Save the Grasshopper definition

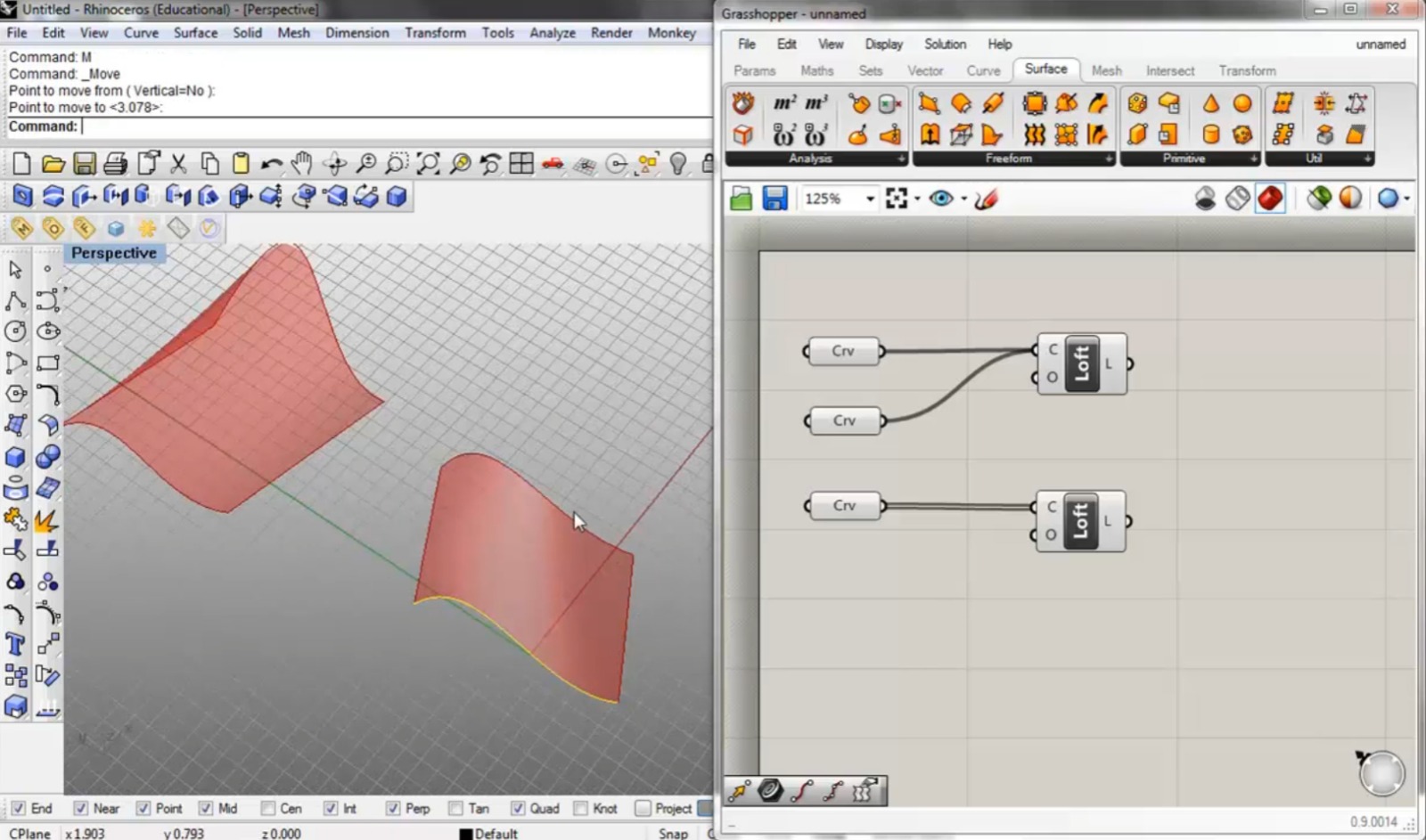tap(774, 198)
